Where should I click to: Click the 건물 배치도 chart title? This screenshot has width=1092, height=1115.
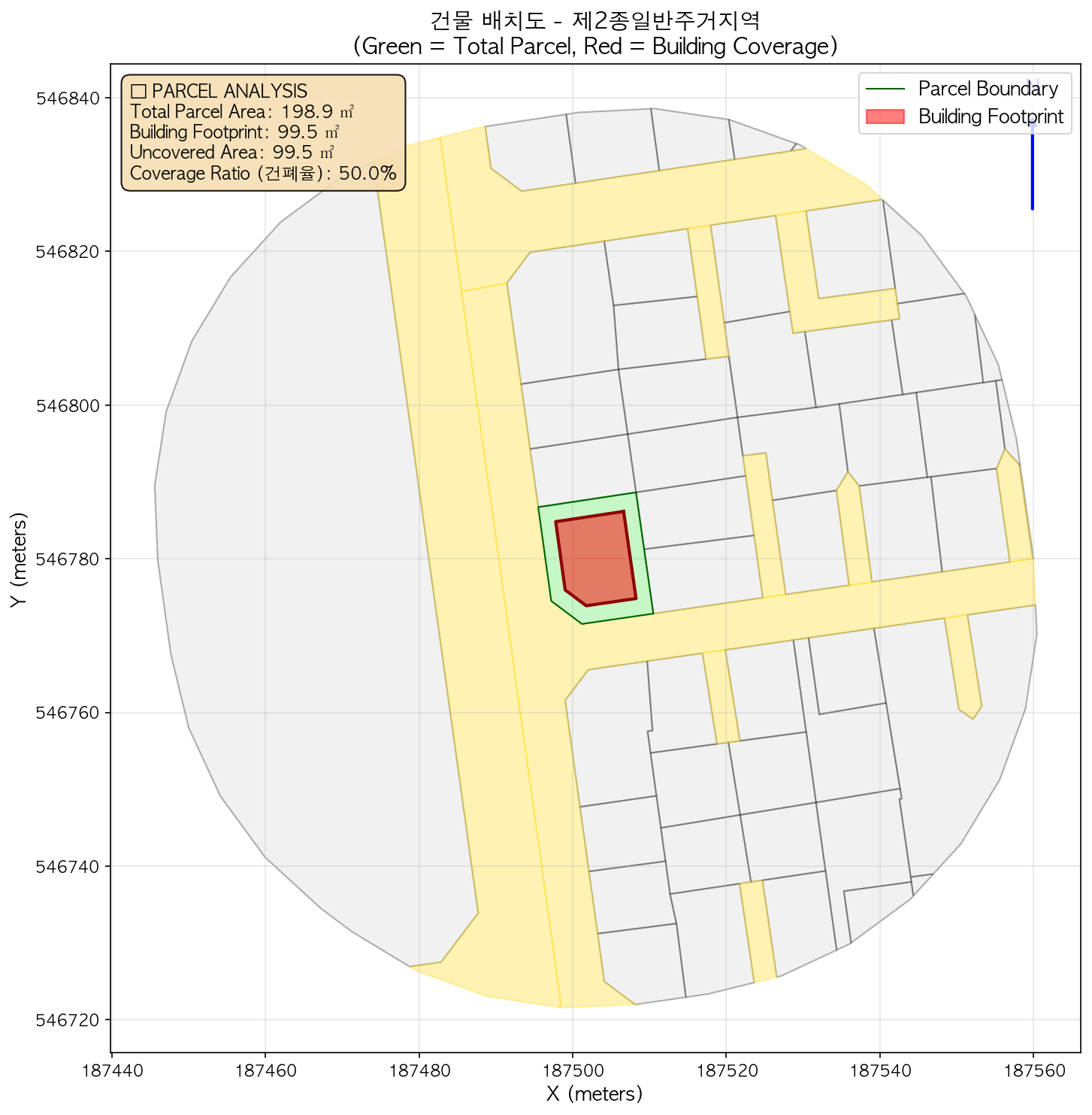click(x=594, y=20)
